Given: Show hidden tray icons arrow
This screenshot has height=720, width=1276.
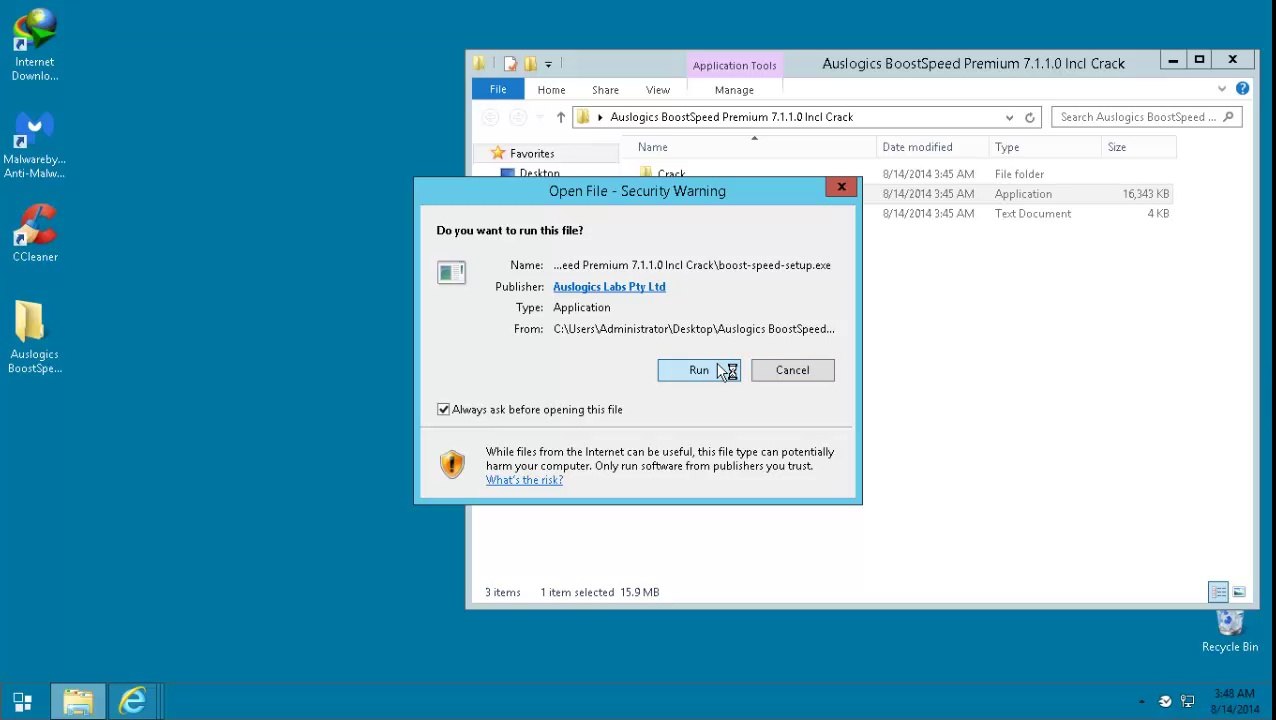Looking at the screenshot, I should click(x=1141, y=702).
